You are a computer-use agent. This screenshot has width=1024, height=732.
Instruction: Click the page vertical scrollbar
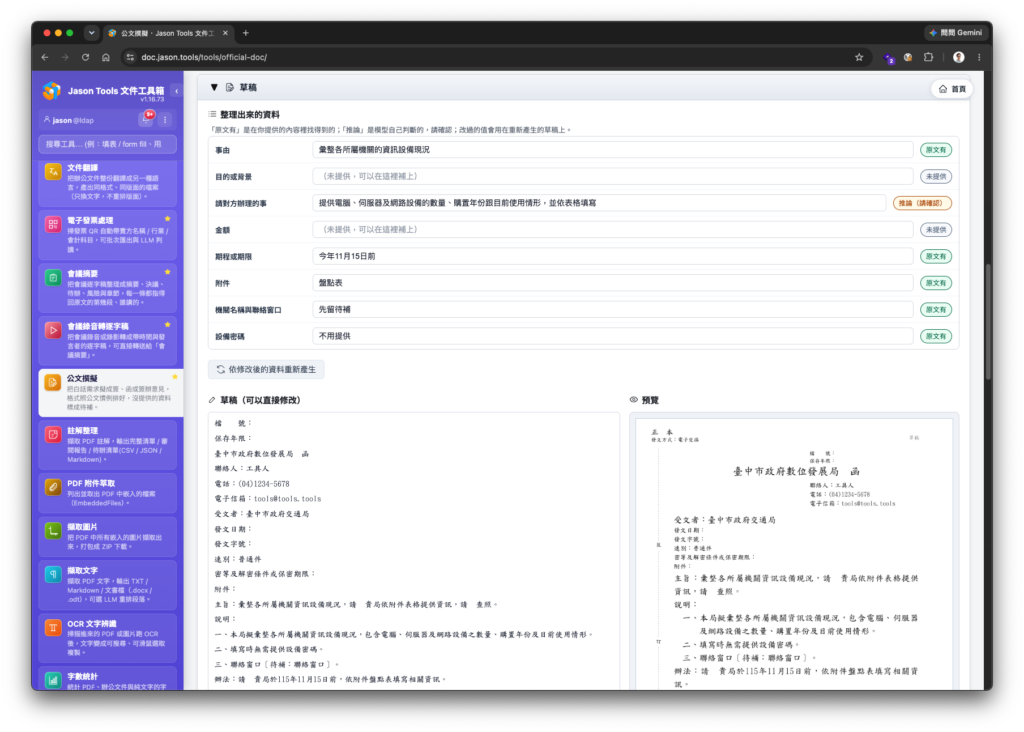tap(989, 321)
